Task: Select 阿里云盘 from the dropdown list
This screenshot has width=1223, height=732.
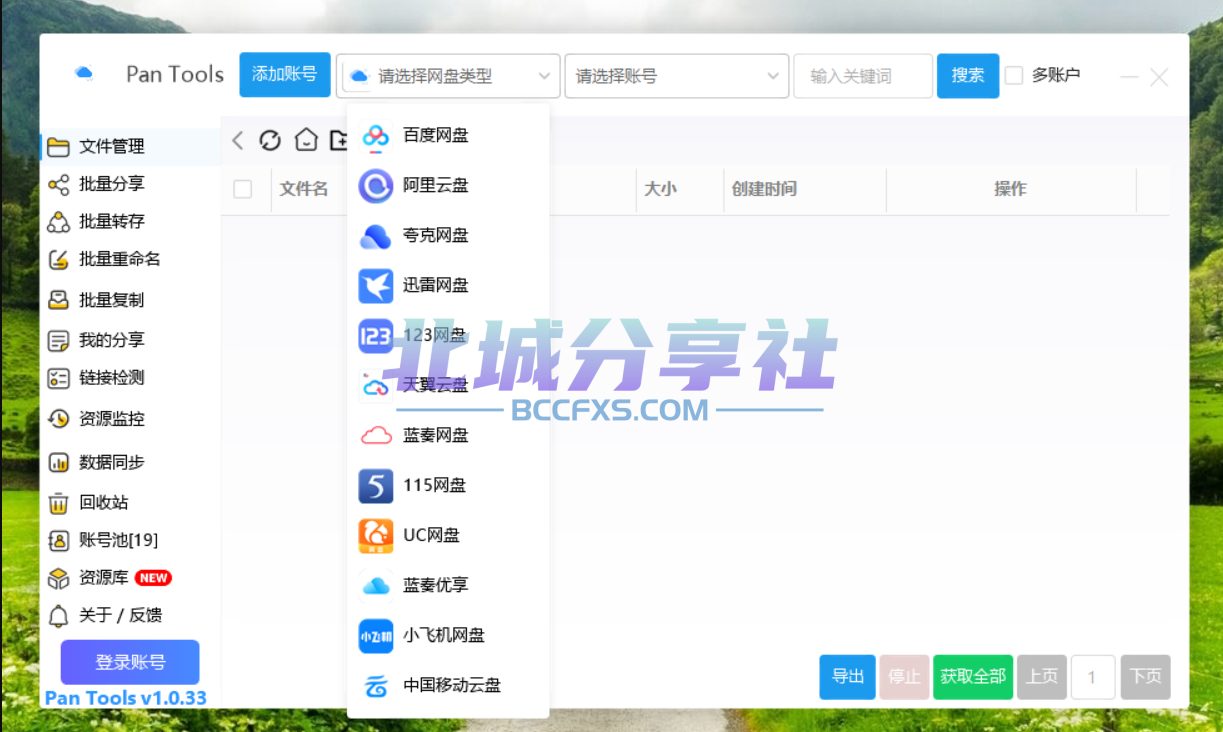Action: point(448,185)
